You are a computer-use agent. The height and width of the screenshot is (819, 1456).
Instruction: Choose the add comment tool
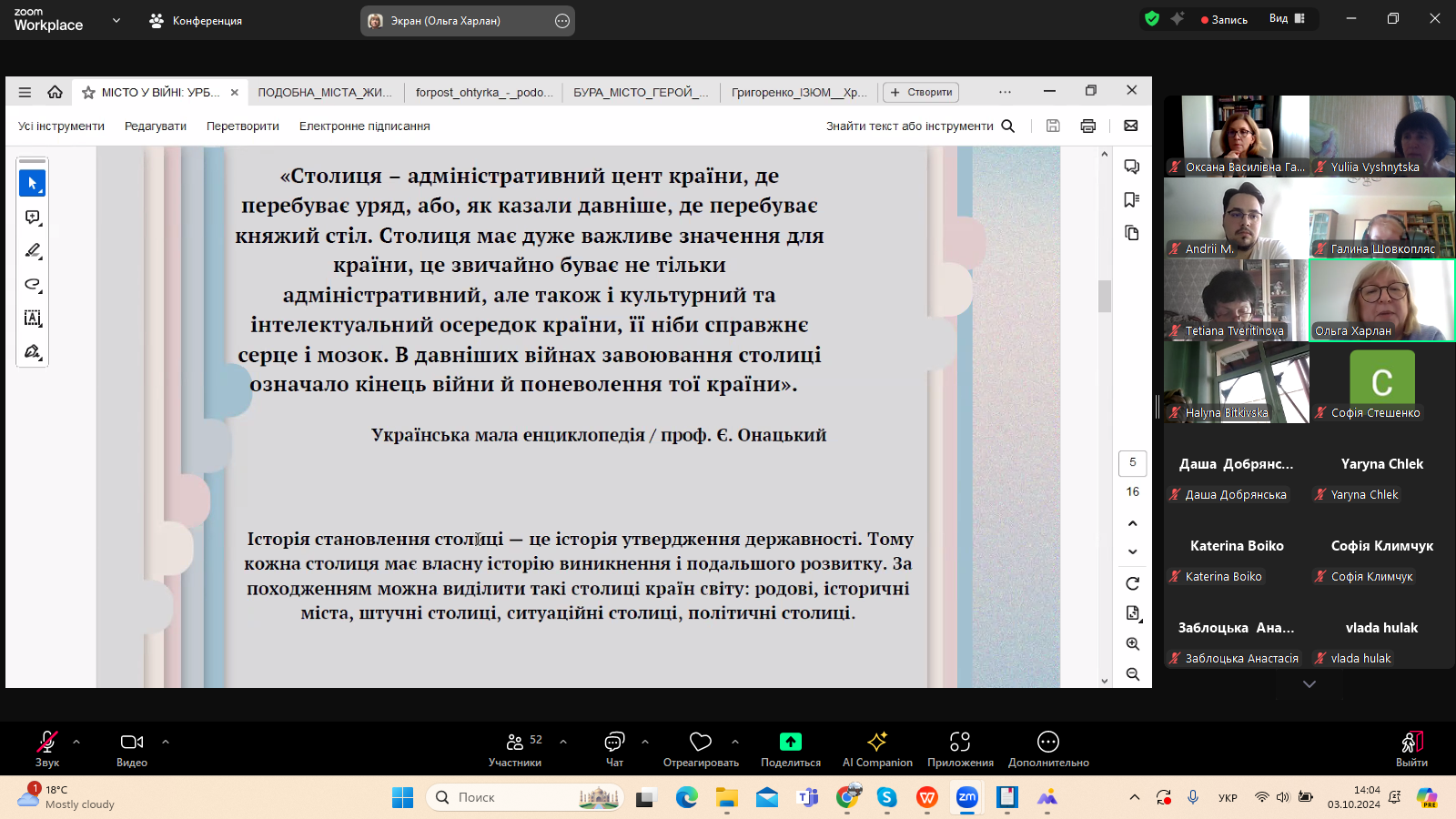point(32,217)
